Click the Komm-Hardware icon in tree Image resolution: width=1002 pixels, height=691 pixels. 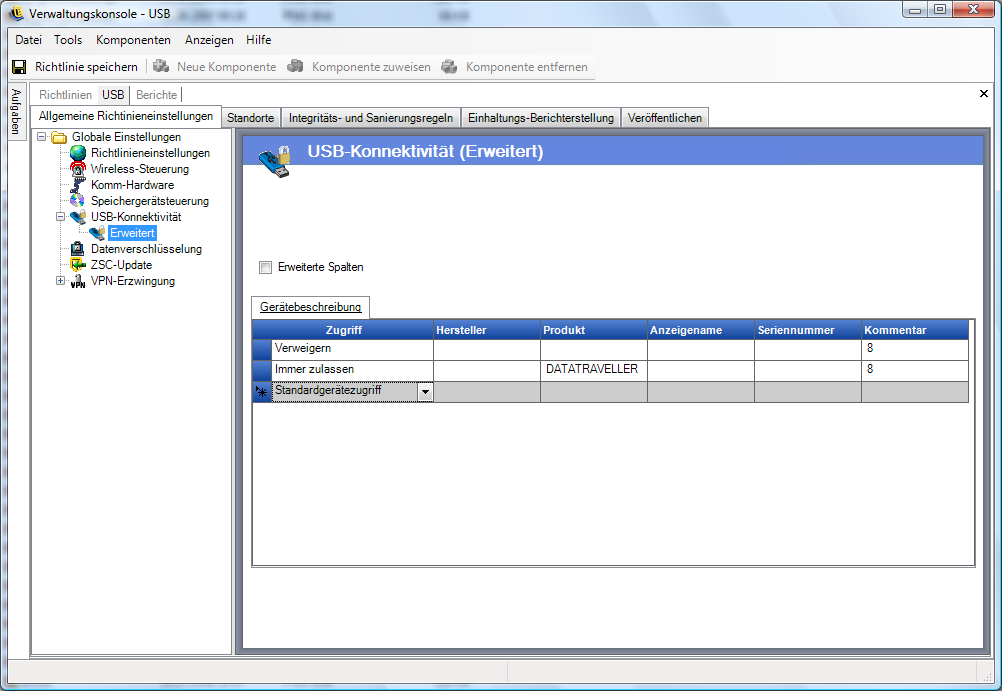78,185
